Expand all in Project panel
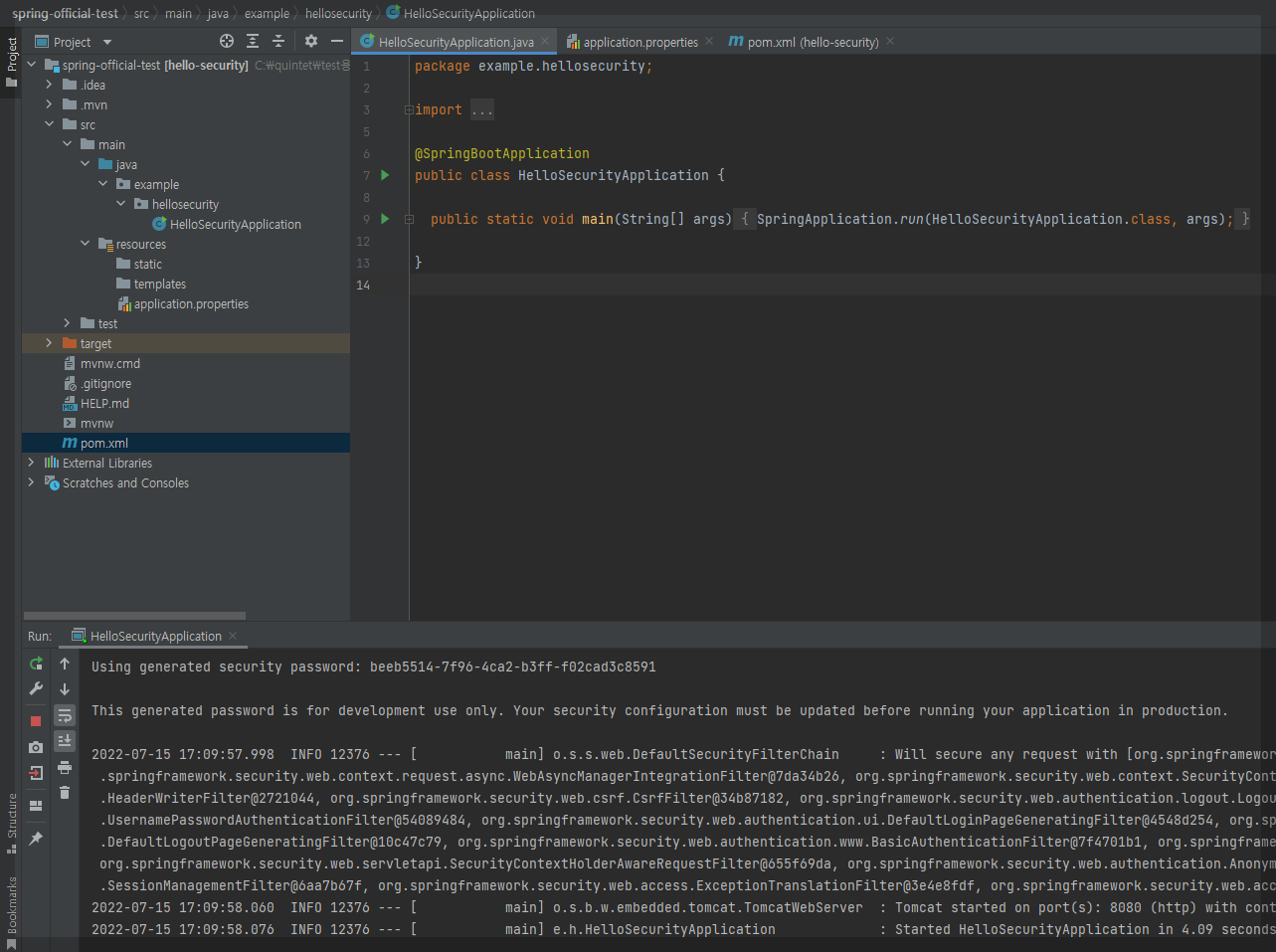Viewport: 1276px width, 952px height. [x=253, y=41]
